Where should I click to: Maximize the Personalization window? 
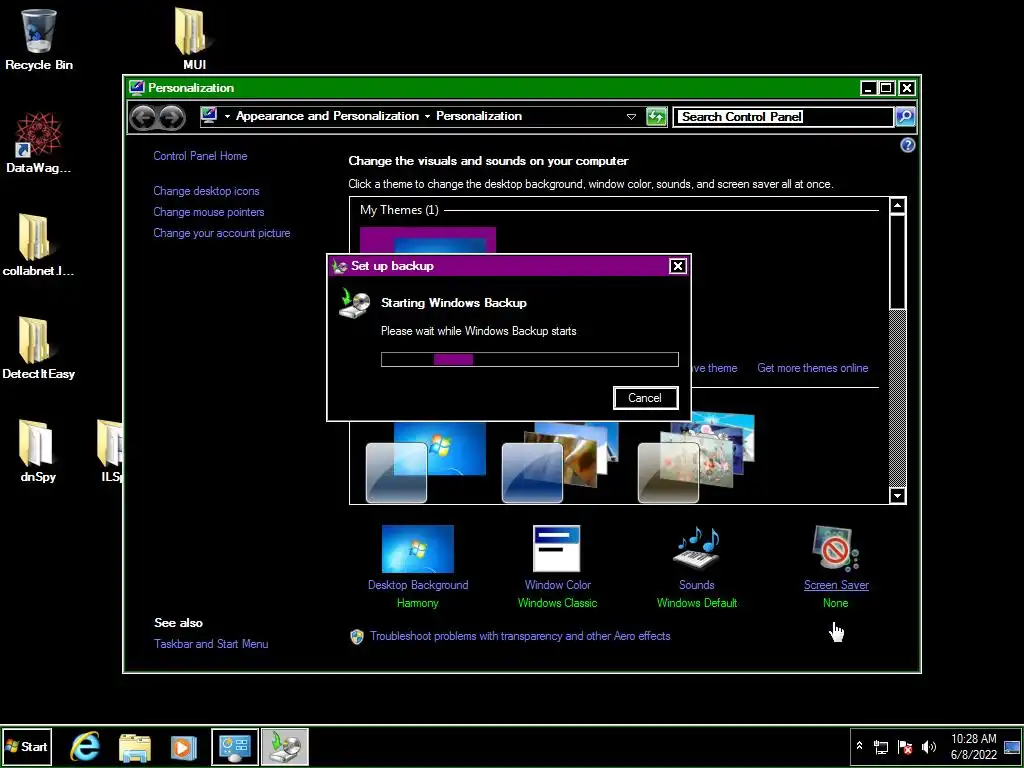[887, 88]
